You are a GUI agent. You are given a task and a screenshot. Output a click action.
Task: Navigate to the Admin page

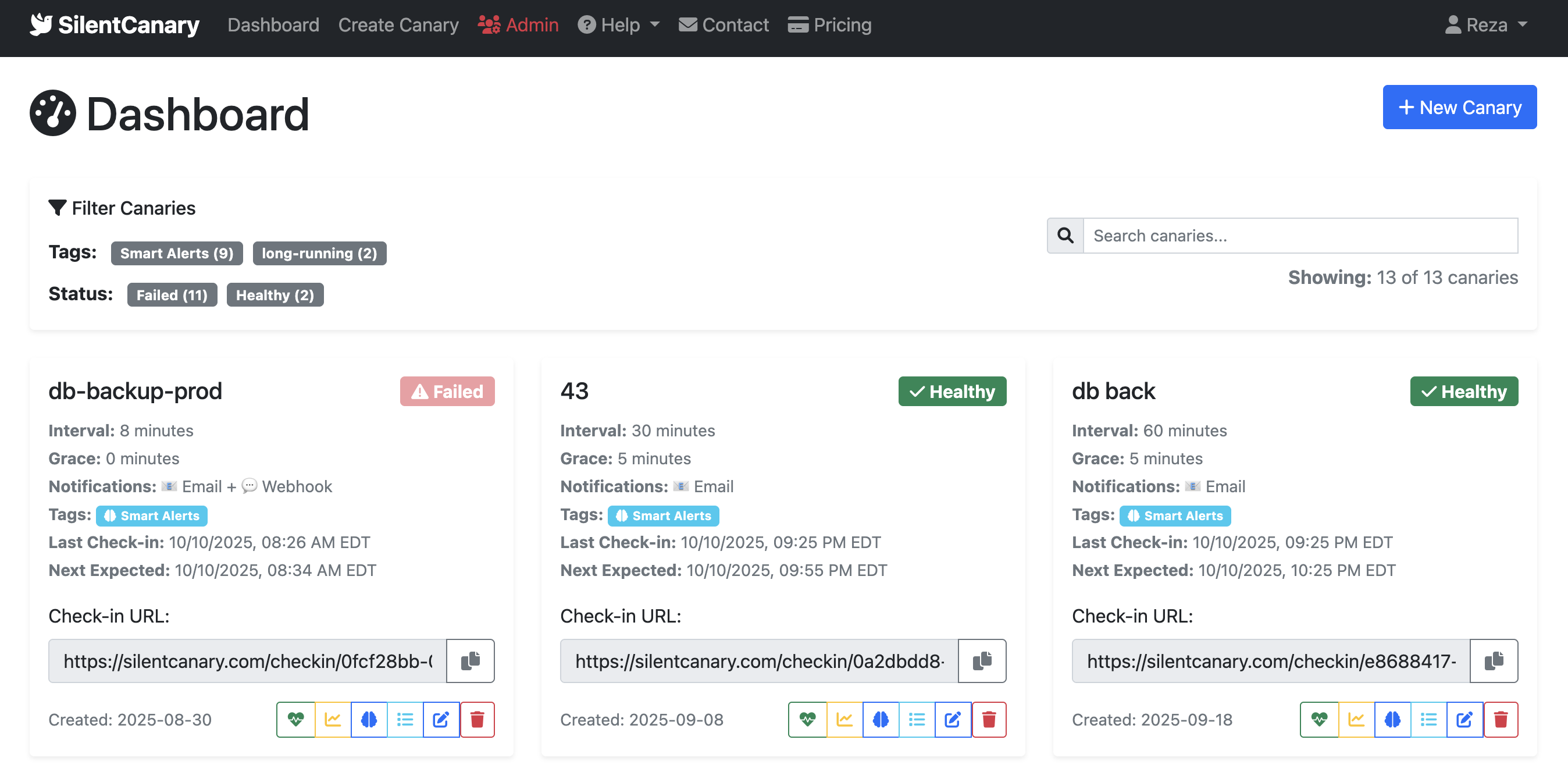click(519, 25)
